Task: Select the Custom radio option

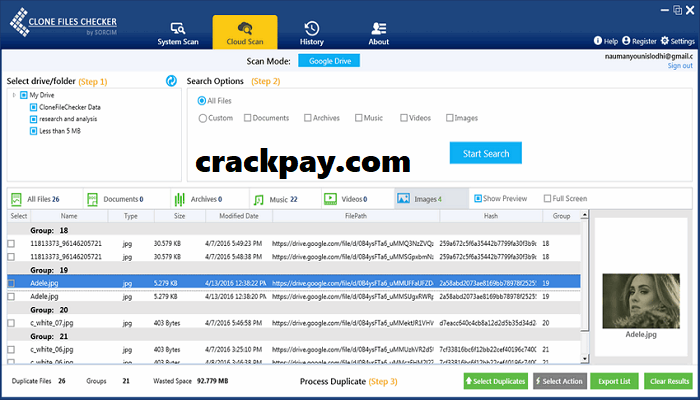Action: click(203, 118)
